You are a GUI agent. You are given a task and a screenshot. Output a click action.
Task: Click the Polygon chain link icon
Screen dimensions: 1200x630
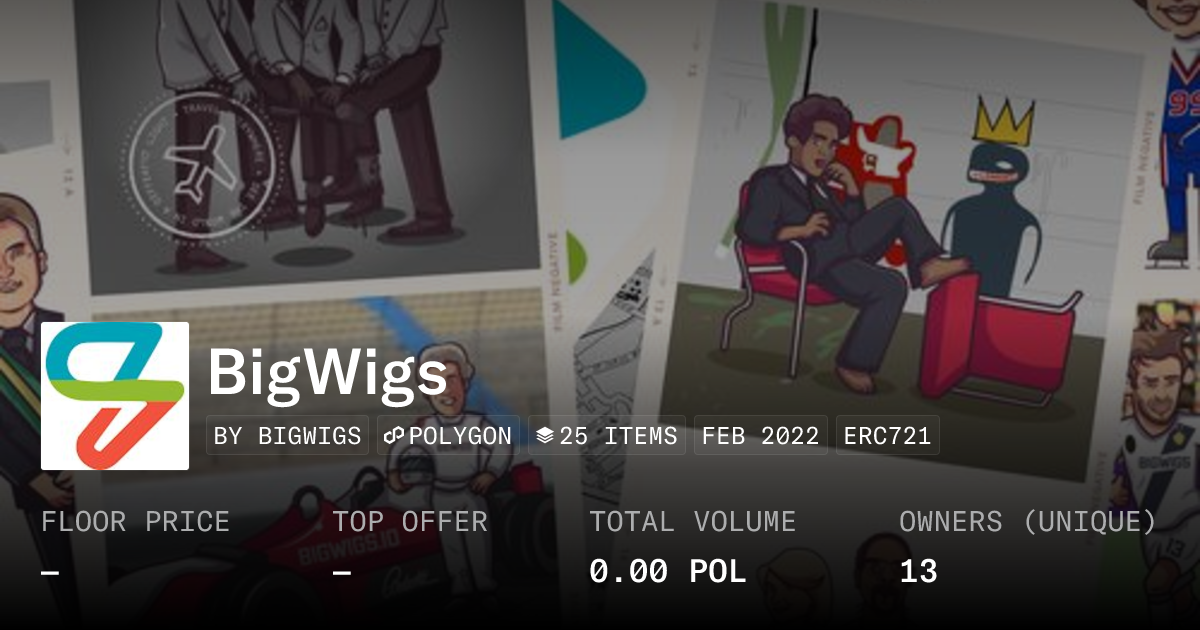(393, 436)
